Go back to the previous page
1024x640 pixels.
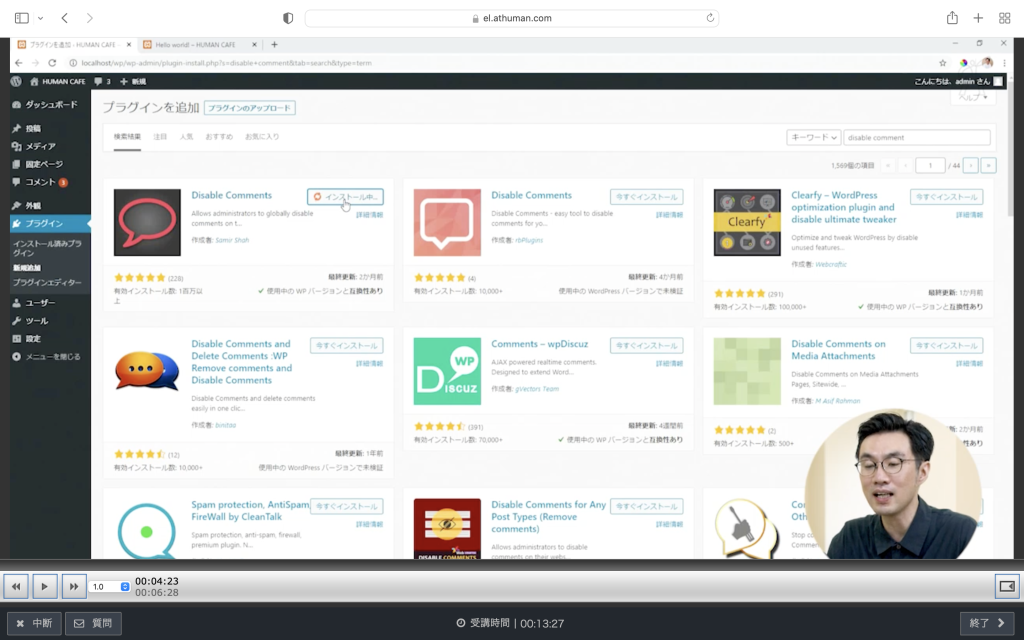click(x=65, y=18)
